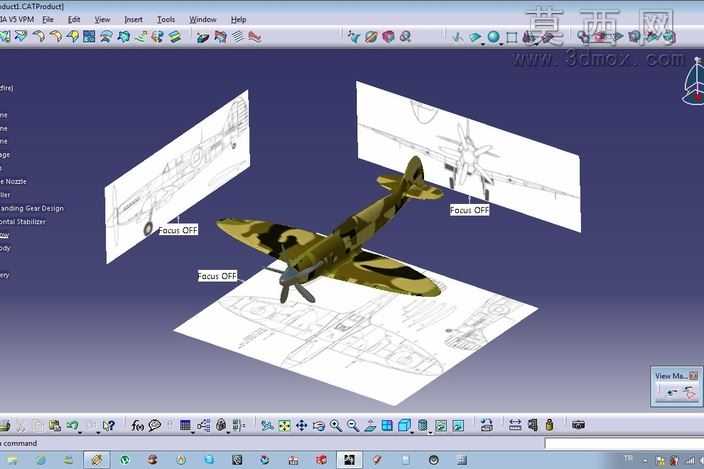Close the View Mode floating palette

point(694,375)
